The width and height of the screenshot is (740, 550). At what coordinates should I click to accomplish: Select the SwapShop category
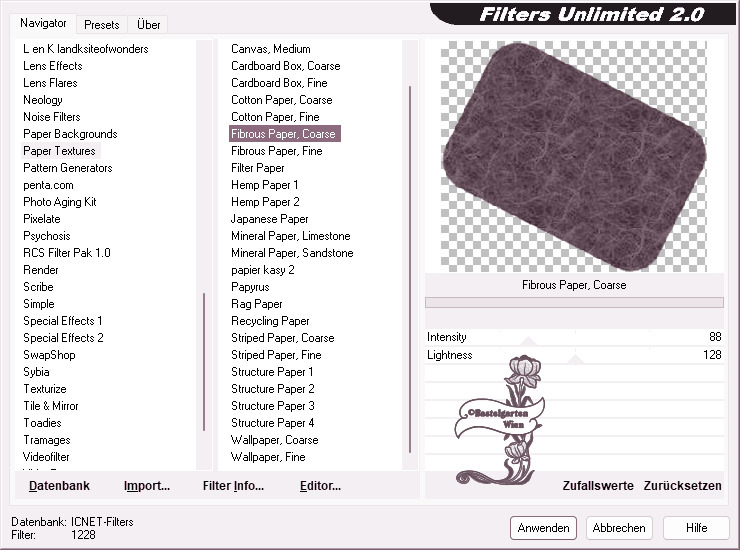tap(50, 355)
